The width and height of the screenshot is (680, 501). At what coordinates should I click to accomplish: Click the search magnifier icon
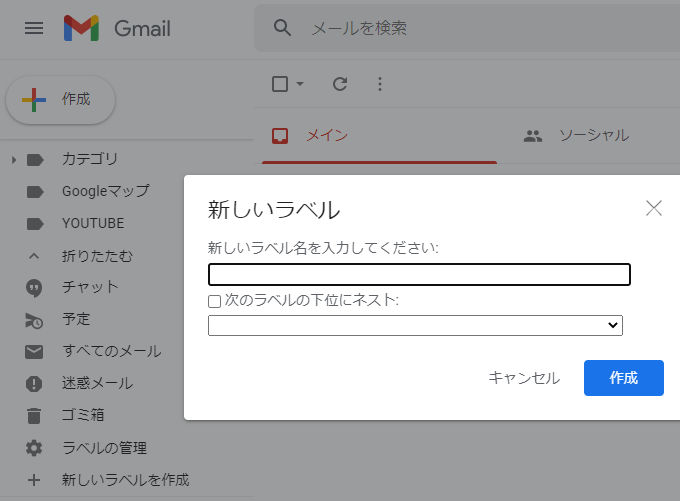tap(282, 28)
